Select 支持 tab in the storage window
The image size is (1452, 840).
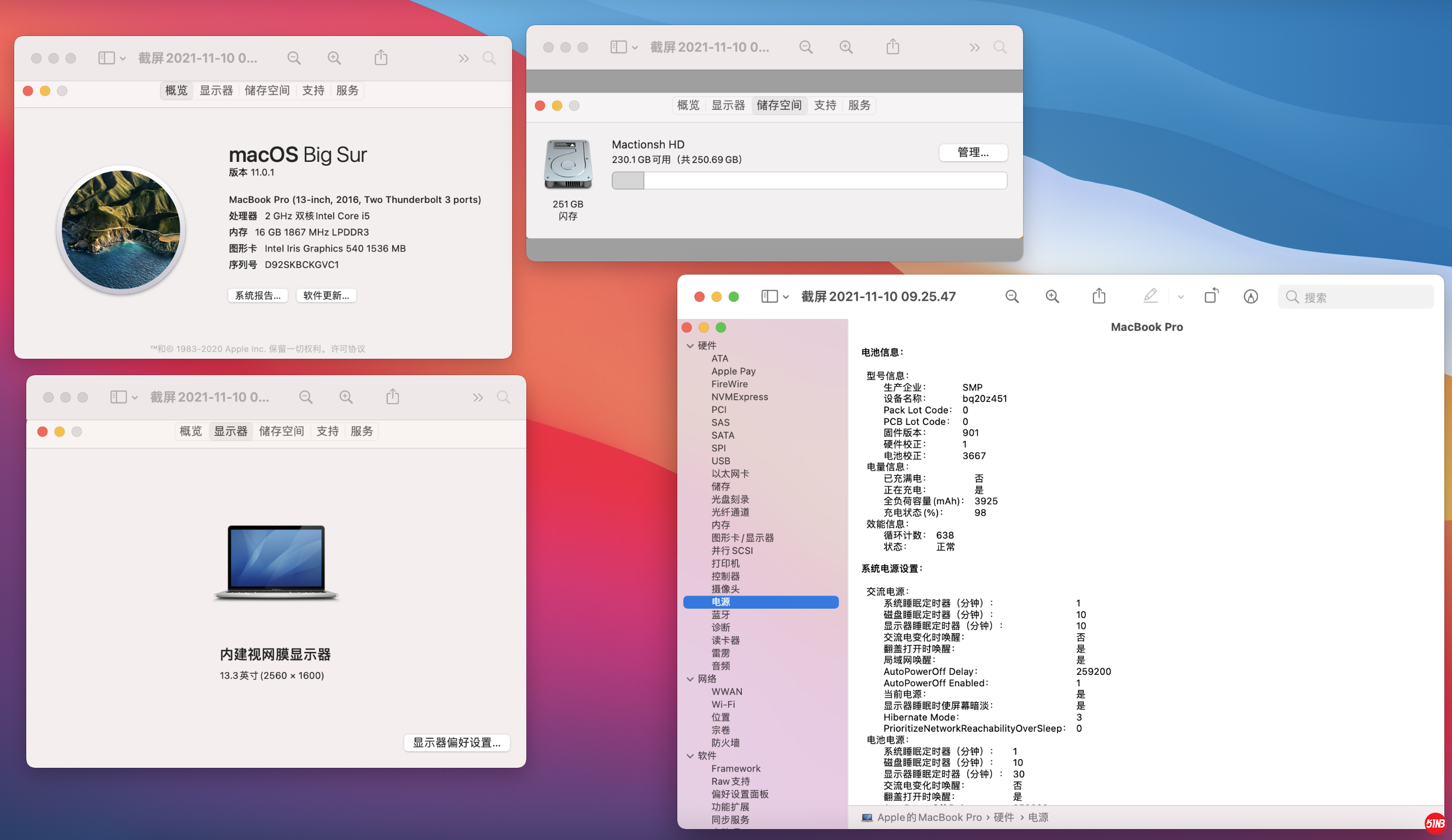click(x=824, y=106)
